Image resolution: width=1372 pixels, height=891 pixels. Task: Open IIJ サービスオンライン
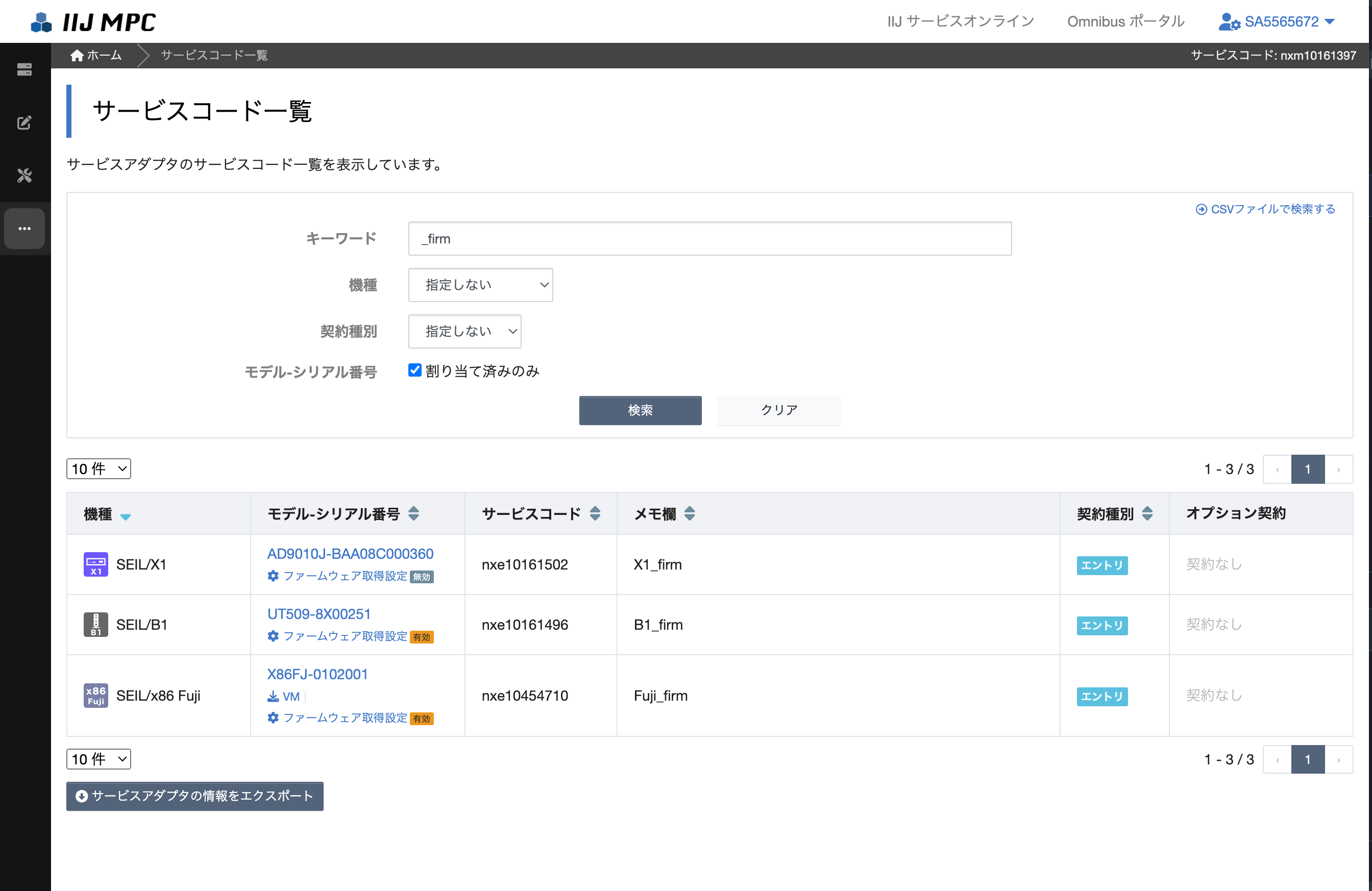click(x=961, y=22)
